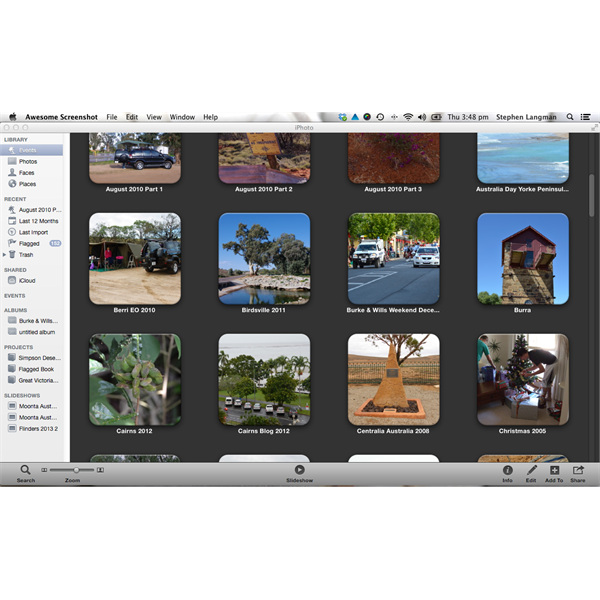This screenshot has width=600, height=600.
Task: Click the Spotlight search icon in menu bar
Action: pos(570,117)
